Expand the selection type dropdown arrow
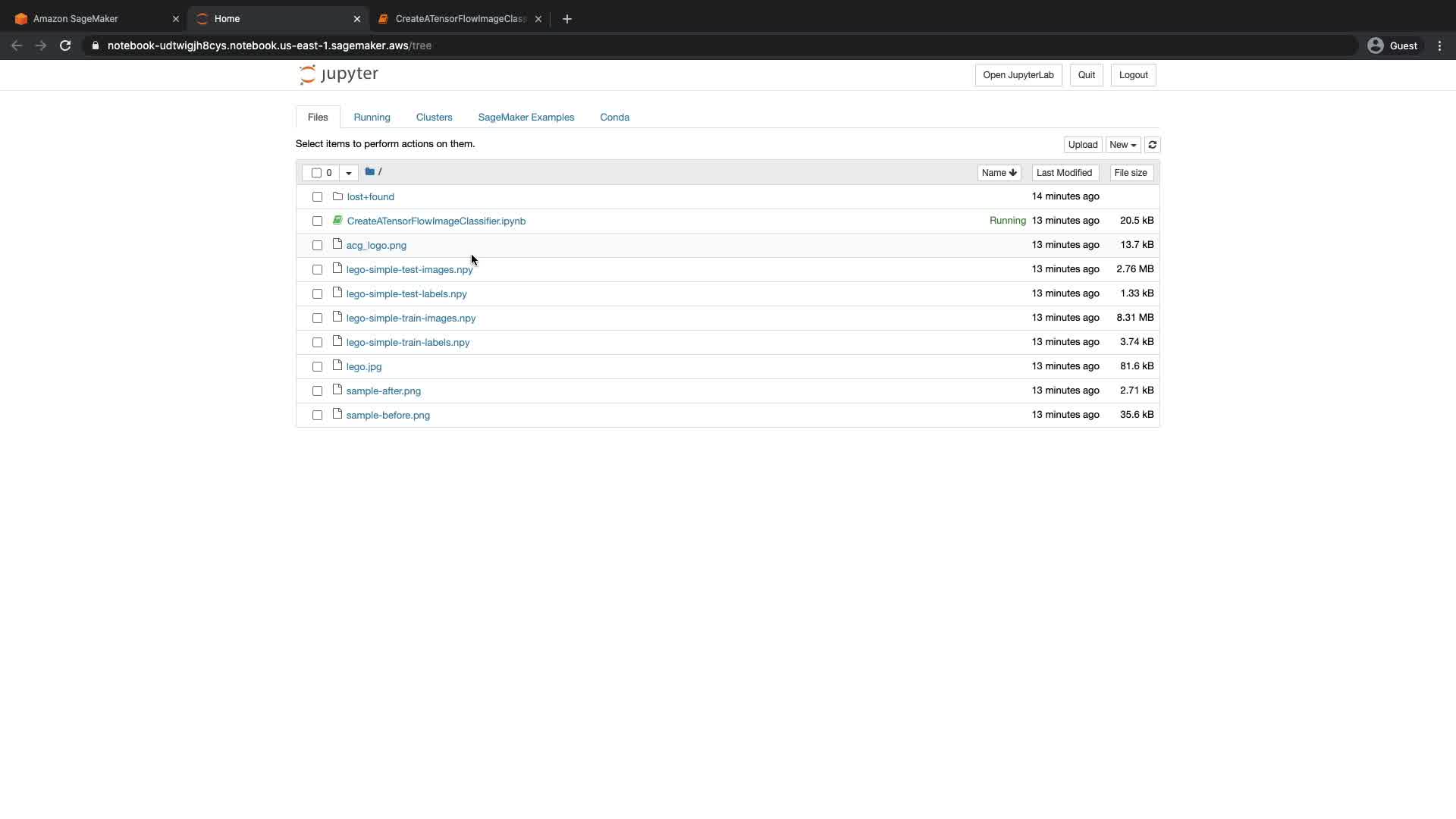The height and width of the screenshot is (819, 1456). 349,173
